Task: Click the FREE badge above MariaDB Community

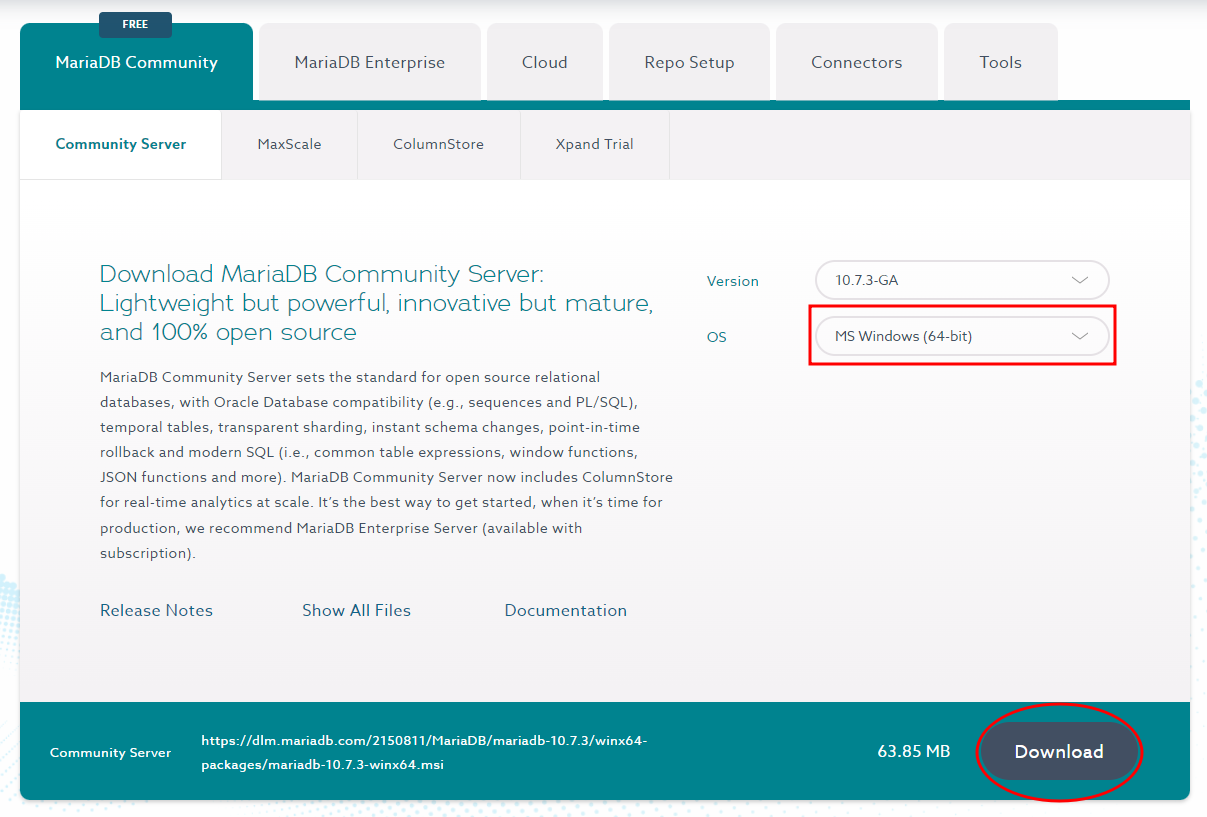Action: (x=135, y=25)
